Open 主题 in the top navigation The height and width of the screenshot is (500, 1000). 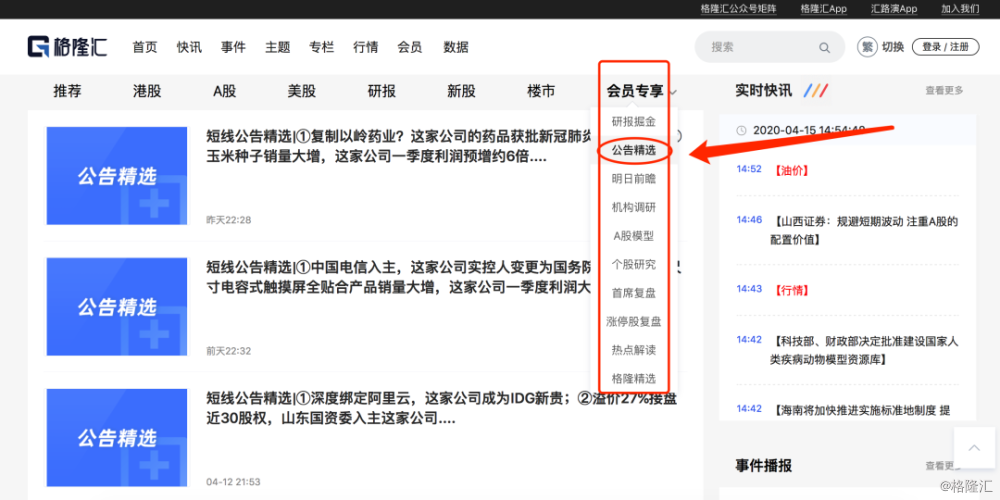coord(277,47)
